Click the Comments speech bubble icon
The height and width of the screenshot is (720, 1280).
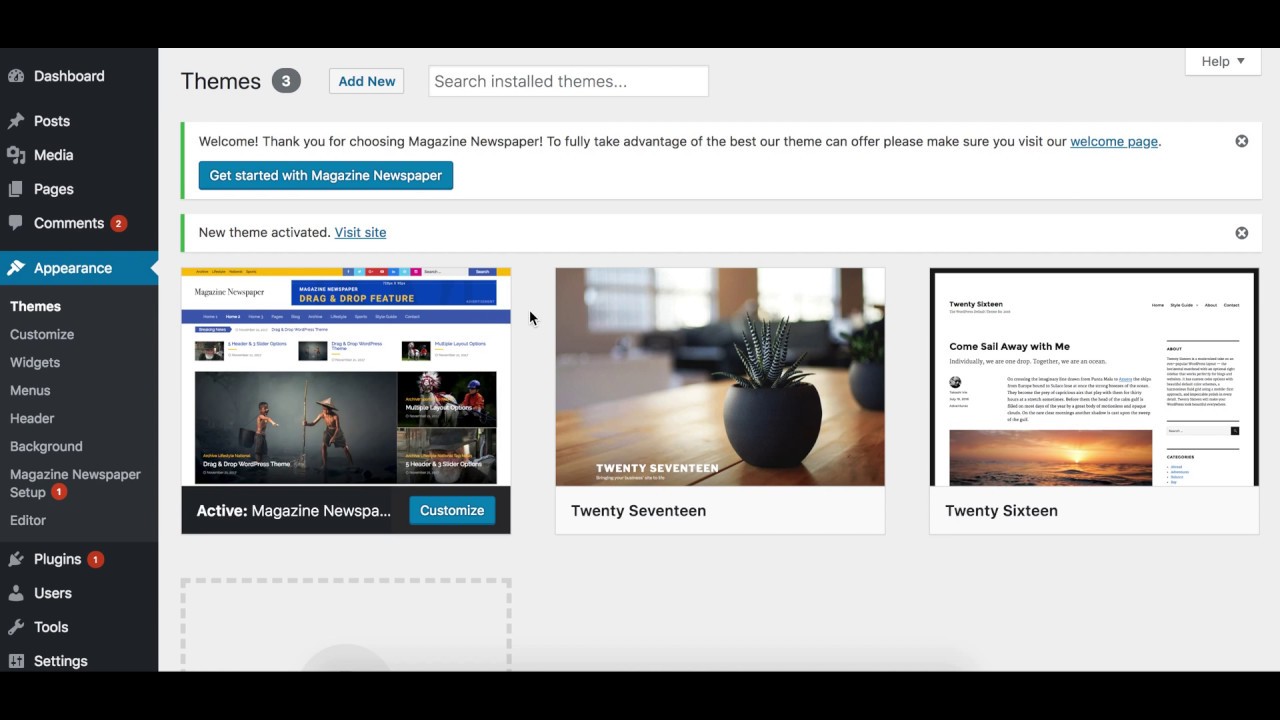coord(16,223)
